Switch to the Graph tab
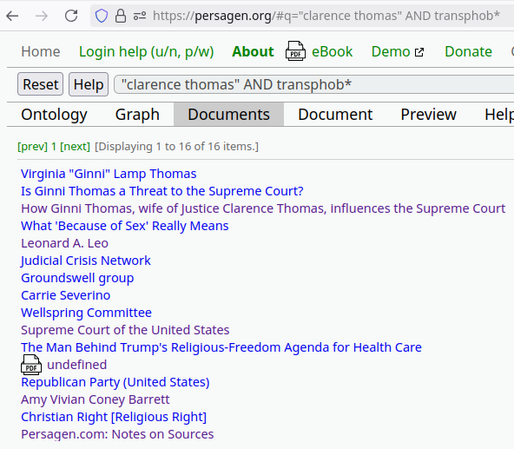The height and width of the screenshot is (449, 514). click(137, 115)
